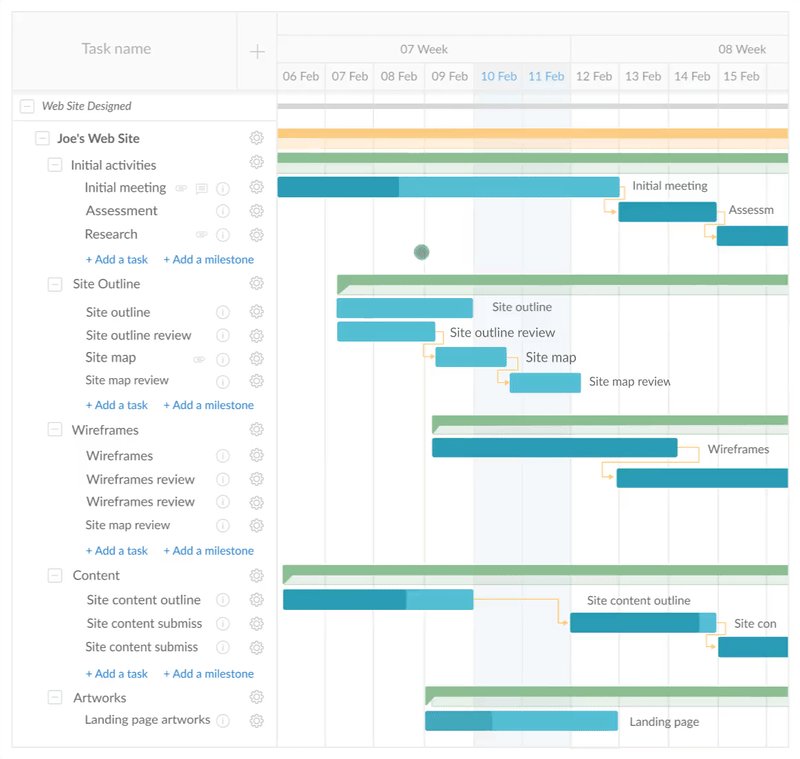800x759 pixels.
Task: Open info icon for Site map task
Action: point(223,360)
